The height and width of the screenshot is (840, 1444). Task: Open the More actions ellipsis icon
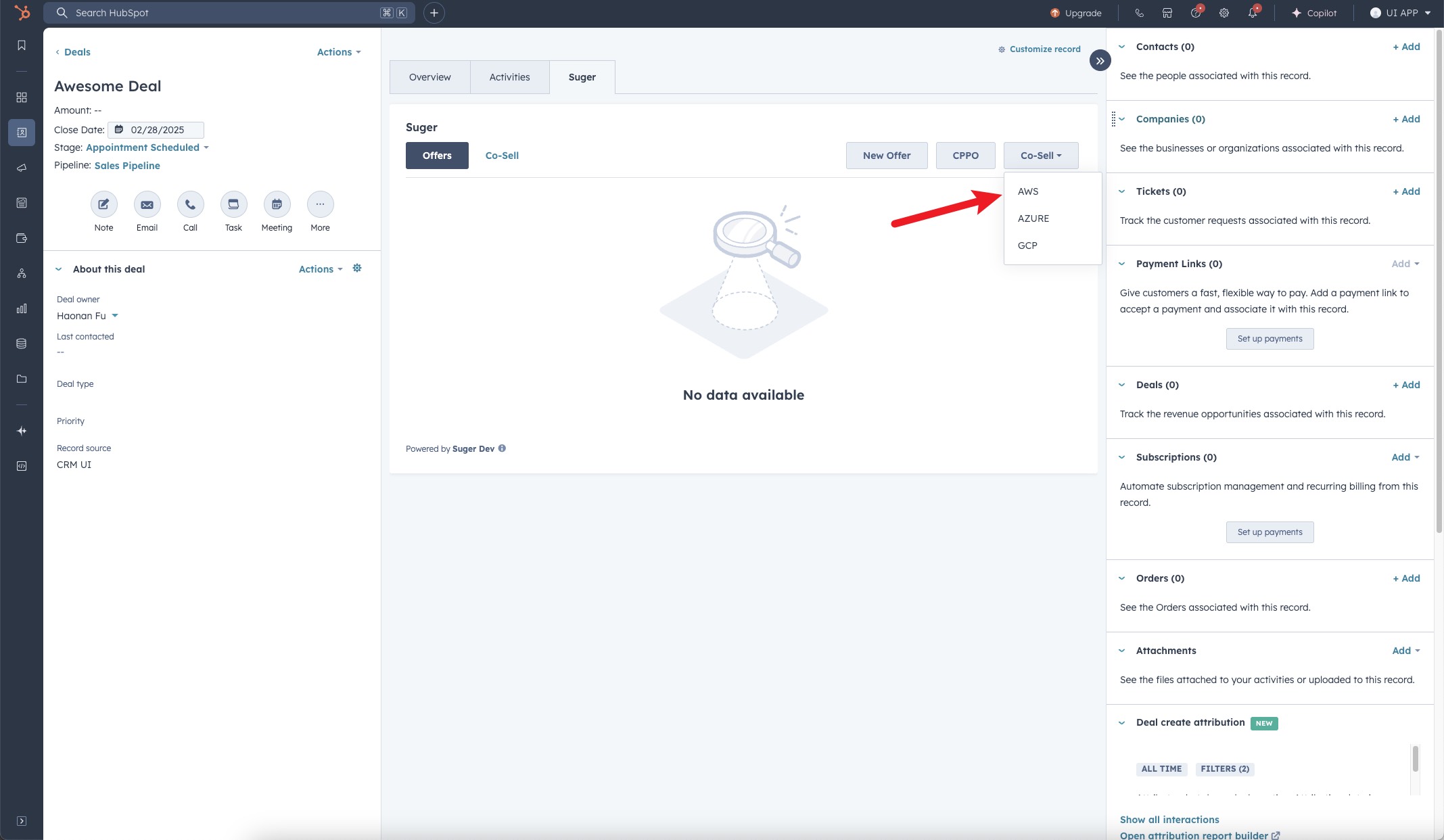320,204
